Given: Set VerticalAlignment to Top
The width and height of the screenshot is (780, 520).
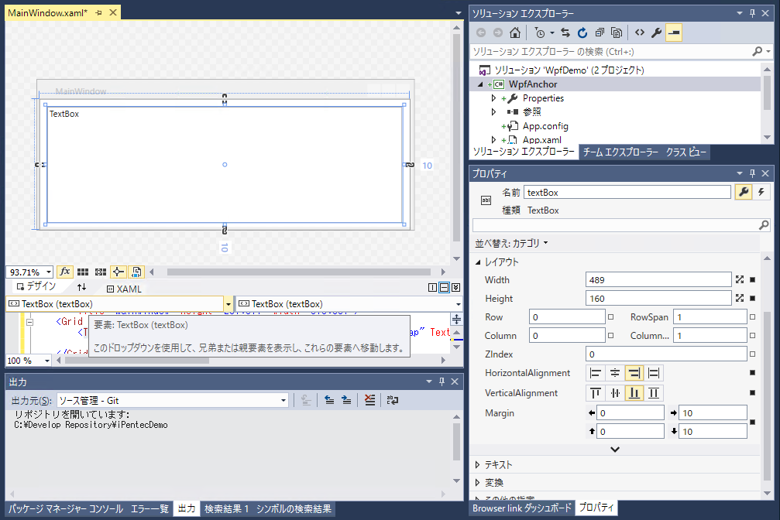Looking at the screenshot, I should click(x=596, y=393).
